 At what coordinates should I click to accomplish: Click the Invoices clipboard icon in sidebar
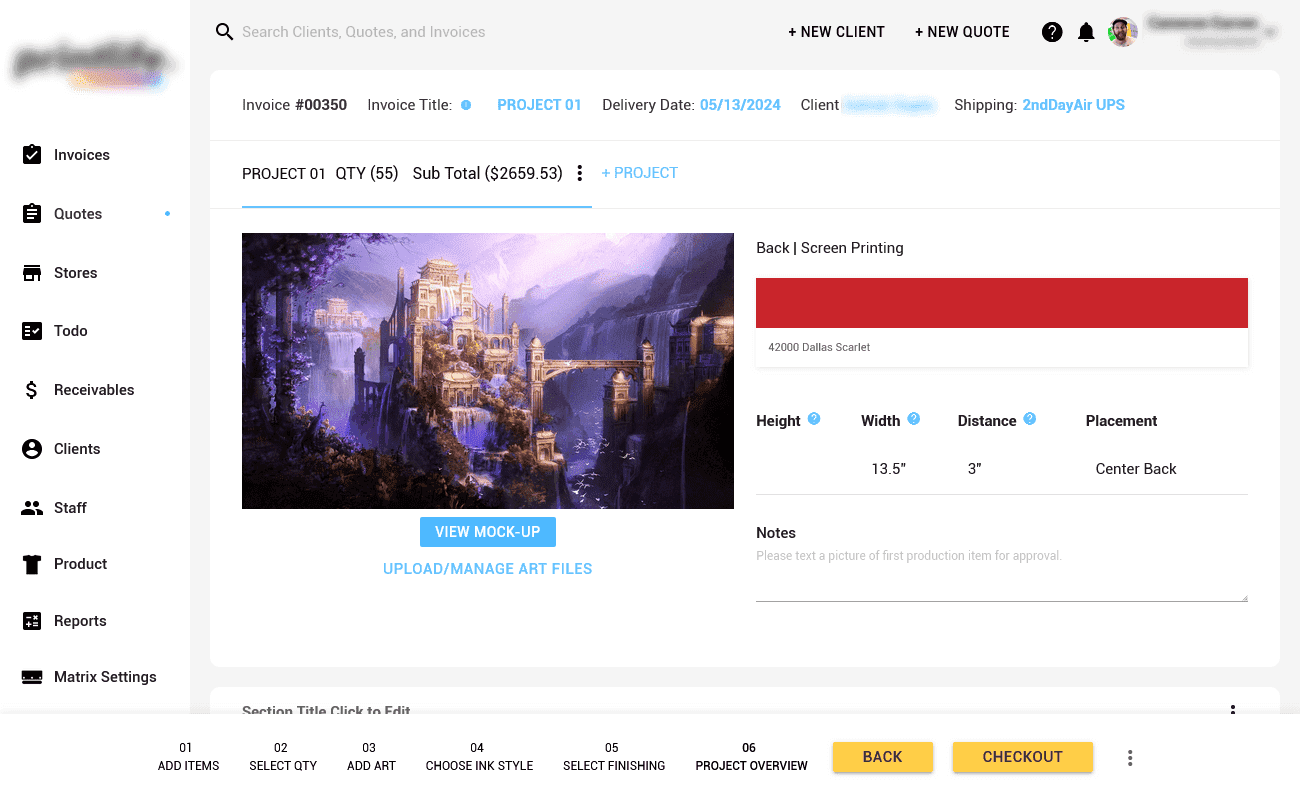coord(32,155)
